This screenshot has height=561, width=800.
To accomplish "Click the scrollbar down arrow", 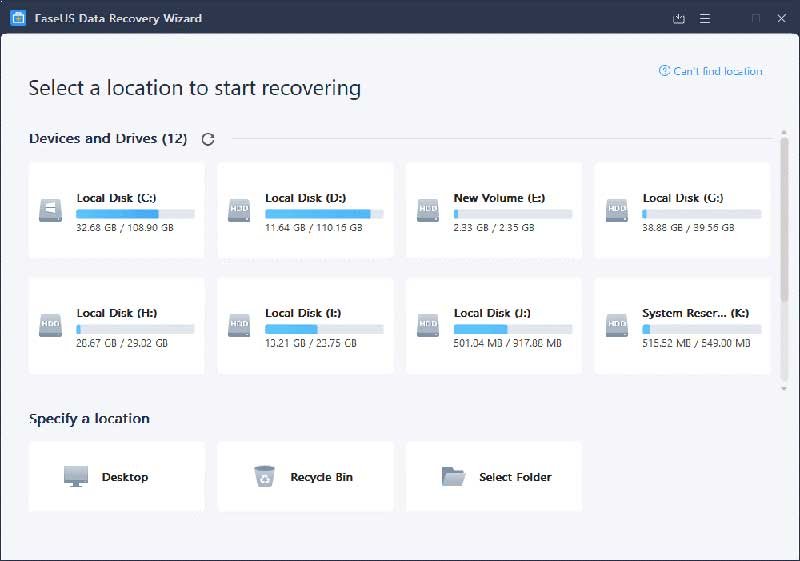I will point(784,389).
